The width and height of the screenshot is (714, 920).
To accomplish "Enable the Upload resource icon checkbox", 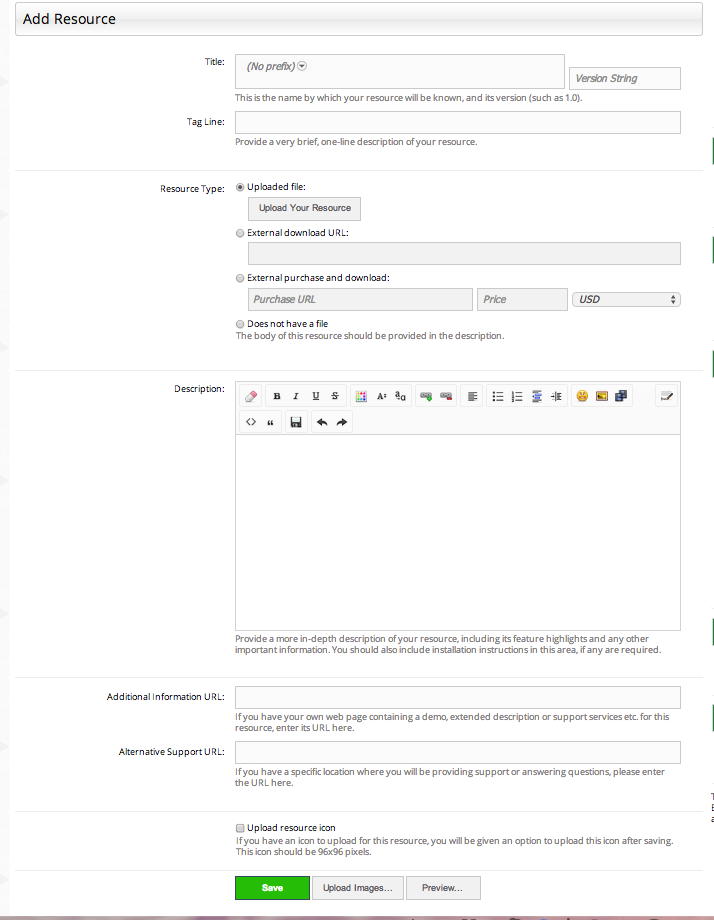I will pos(240,828).
